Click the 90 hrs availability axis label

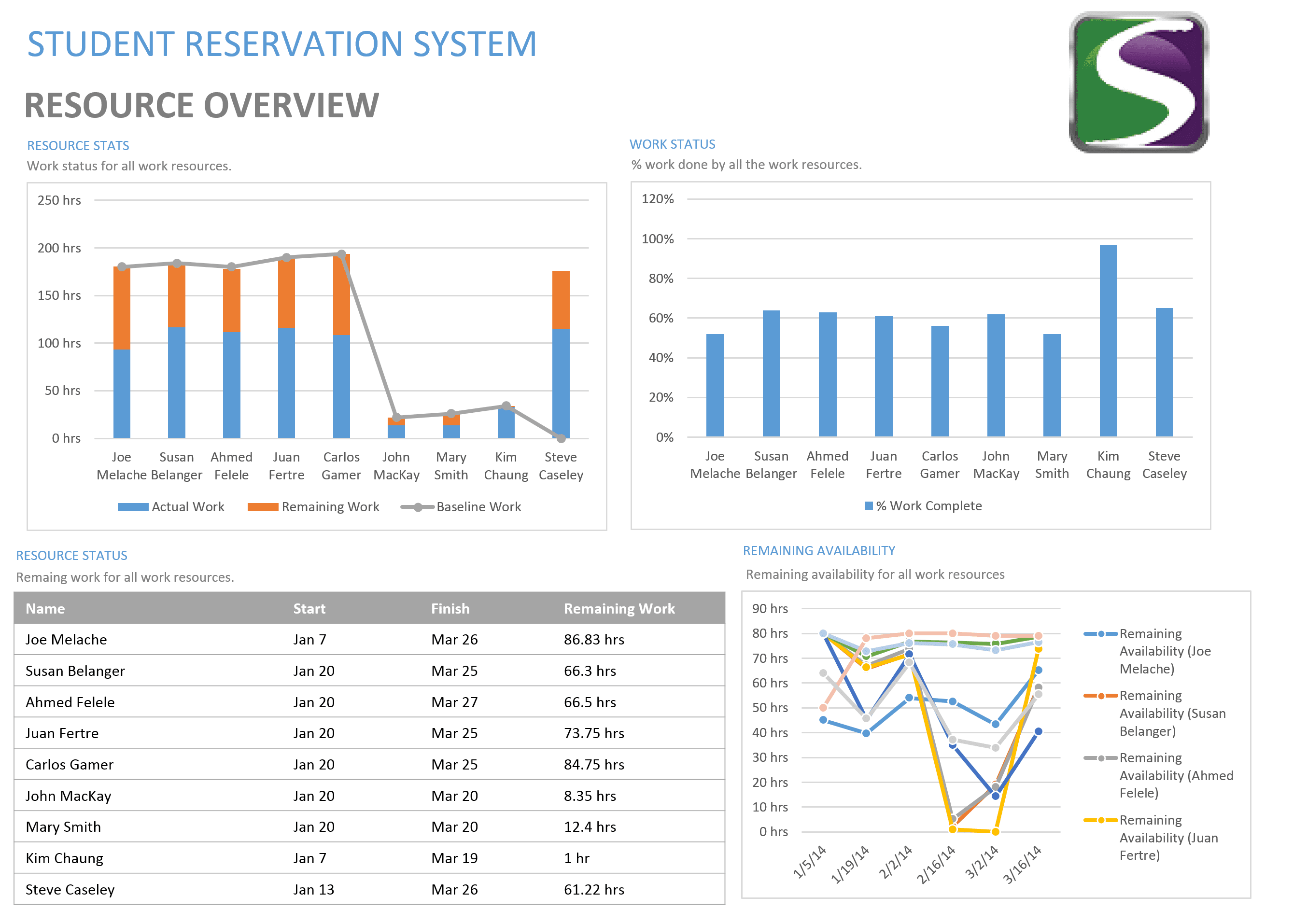coord(770,608)
